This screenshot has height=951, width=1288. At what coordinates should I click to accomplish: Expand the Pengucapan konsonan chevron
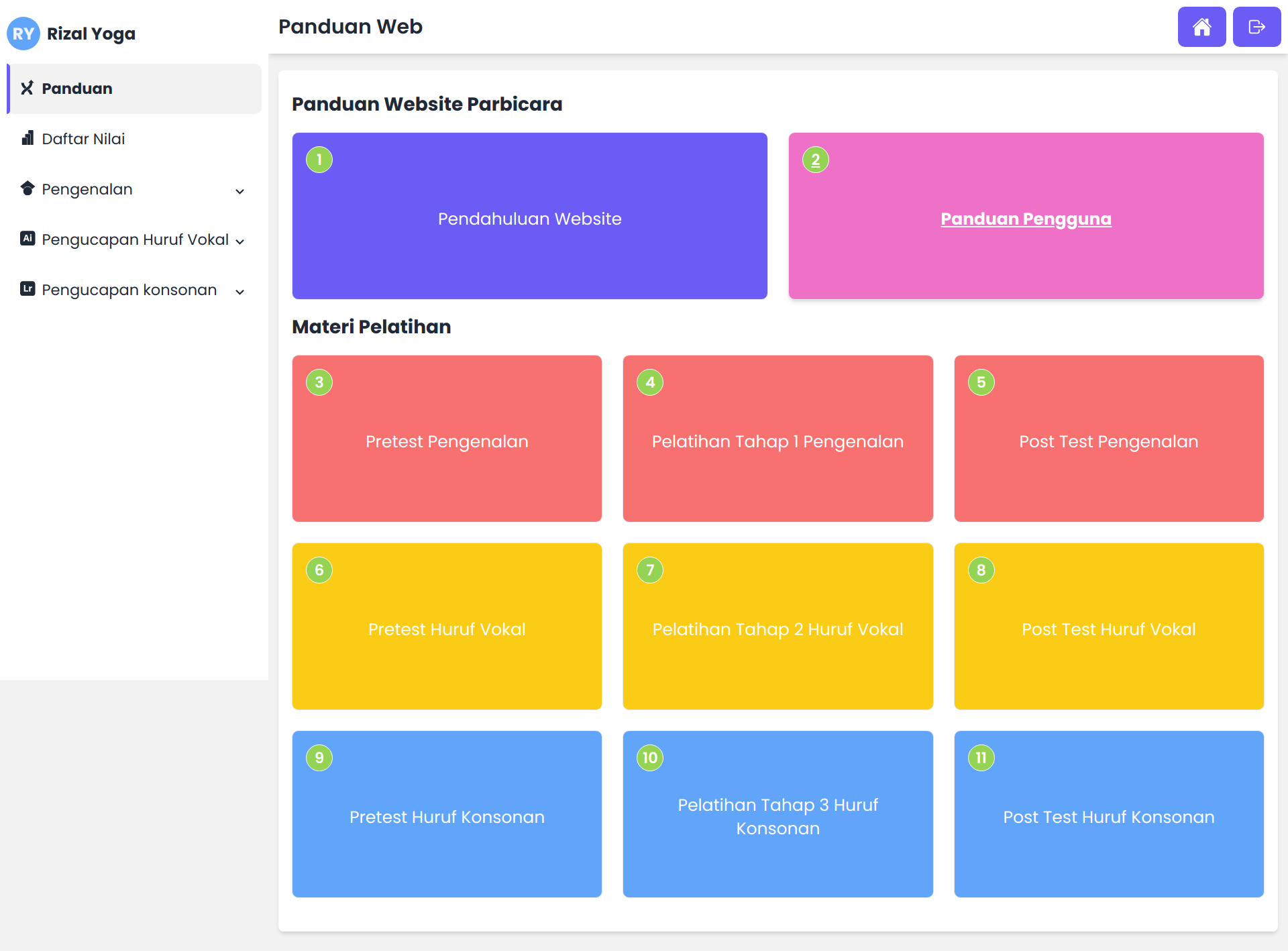[x=239, y=292]
